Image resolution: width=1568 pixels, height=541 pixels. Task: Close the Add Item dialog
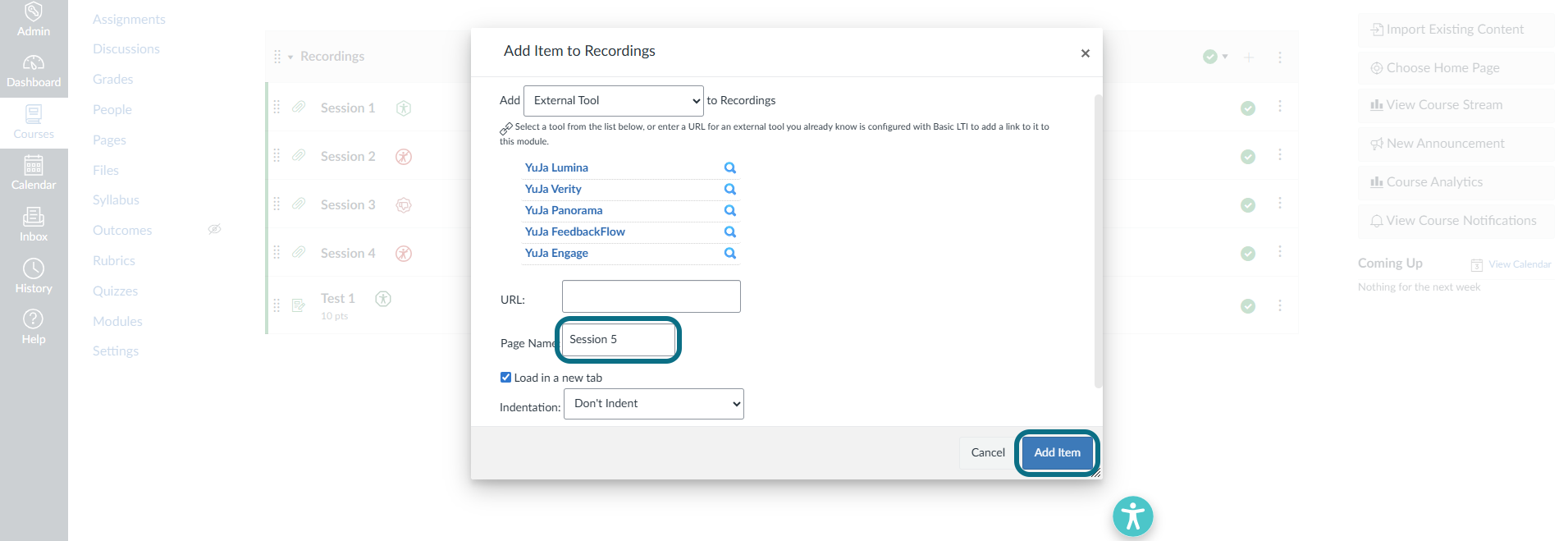click(1085, 53)
